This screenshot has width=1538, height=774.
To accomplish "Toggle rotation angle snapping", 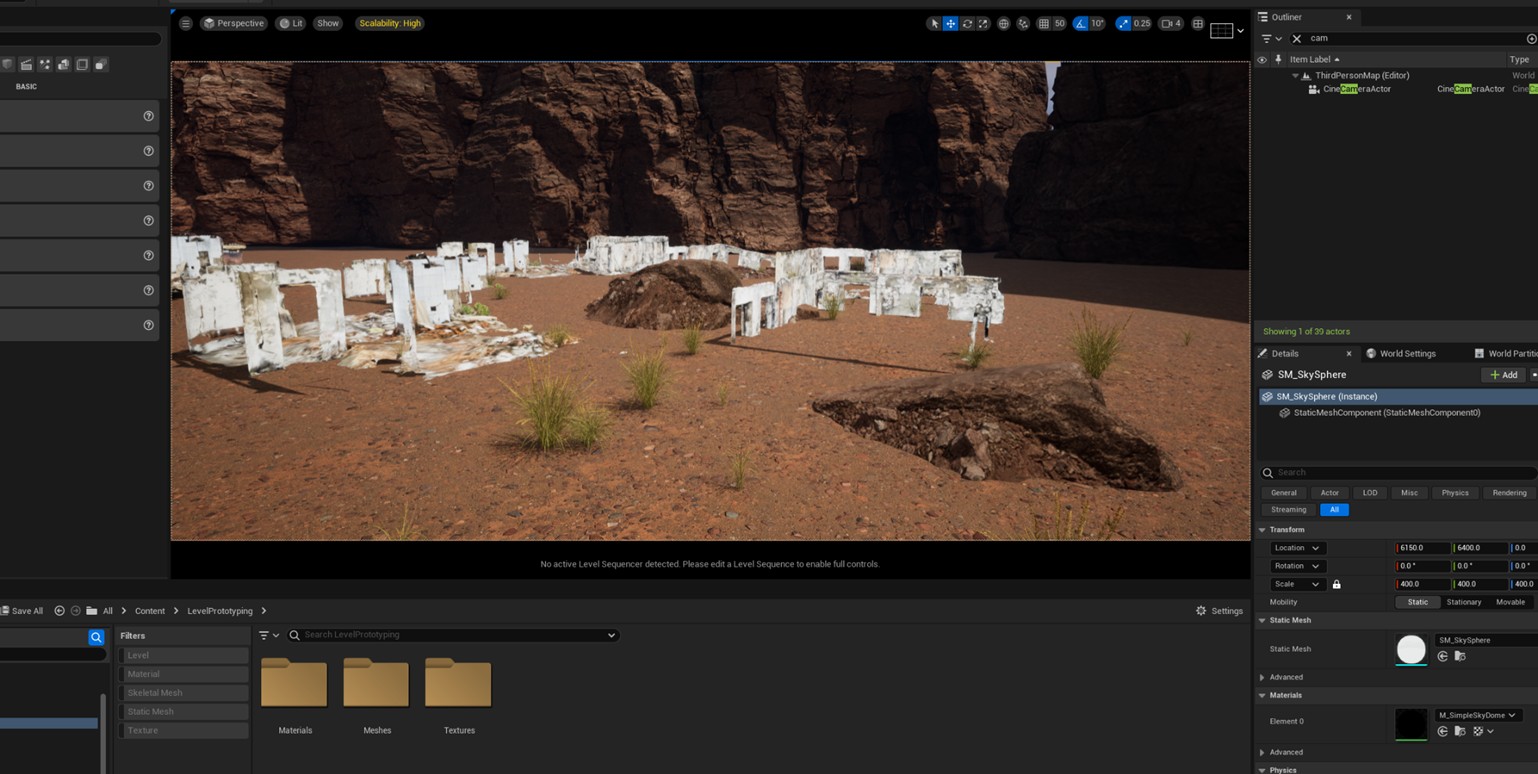I will (1080, 24).
